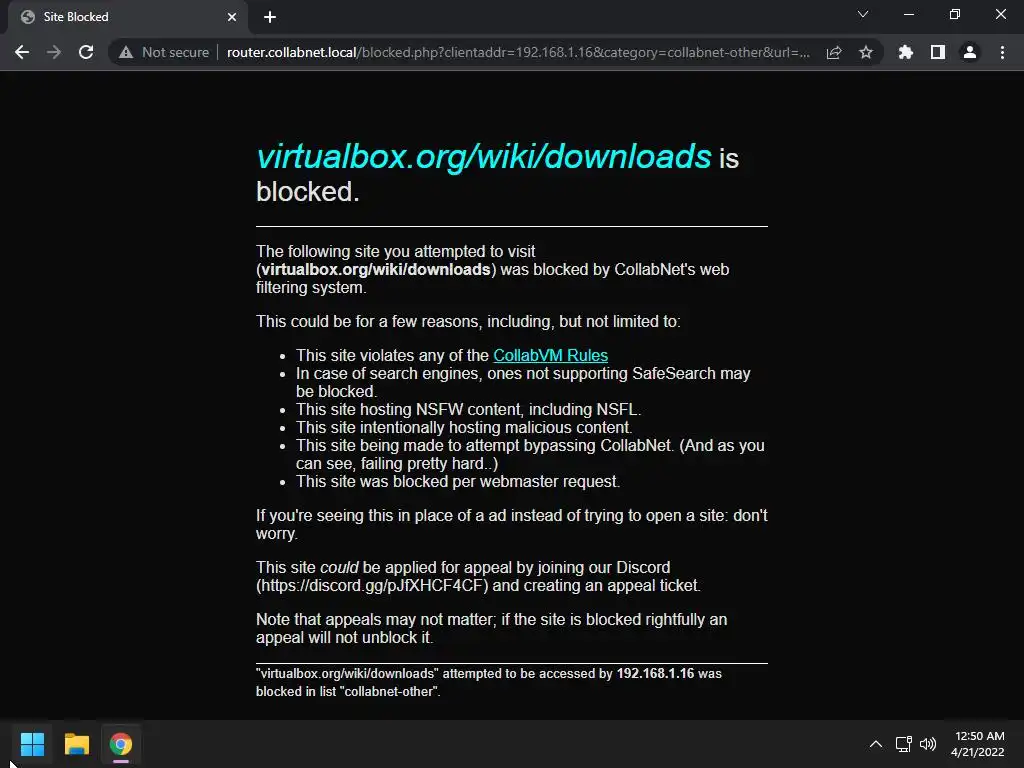1024x768 pixels.
Task: Open the Extensions puzzle icon
Action: [x=906, y=52]
